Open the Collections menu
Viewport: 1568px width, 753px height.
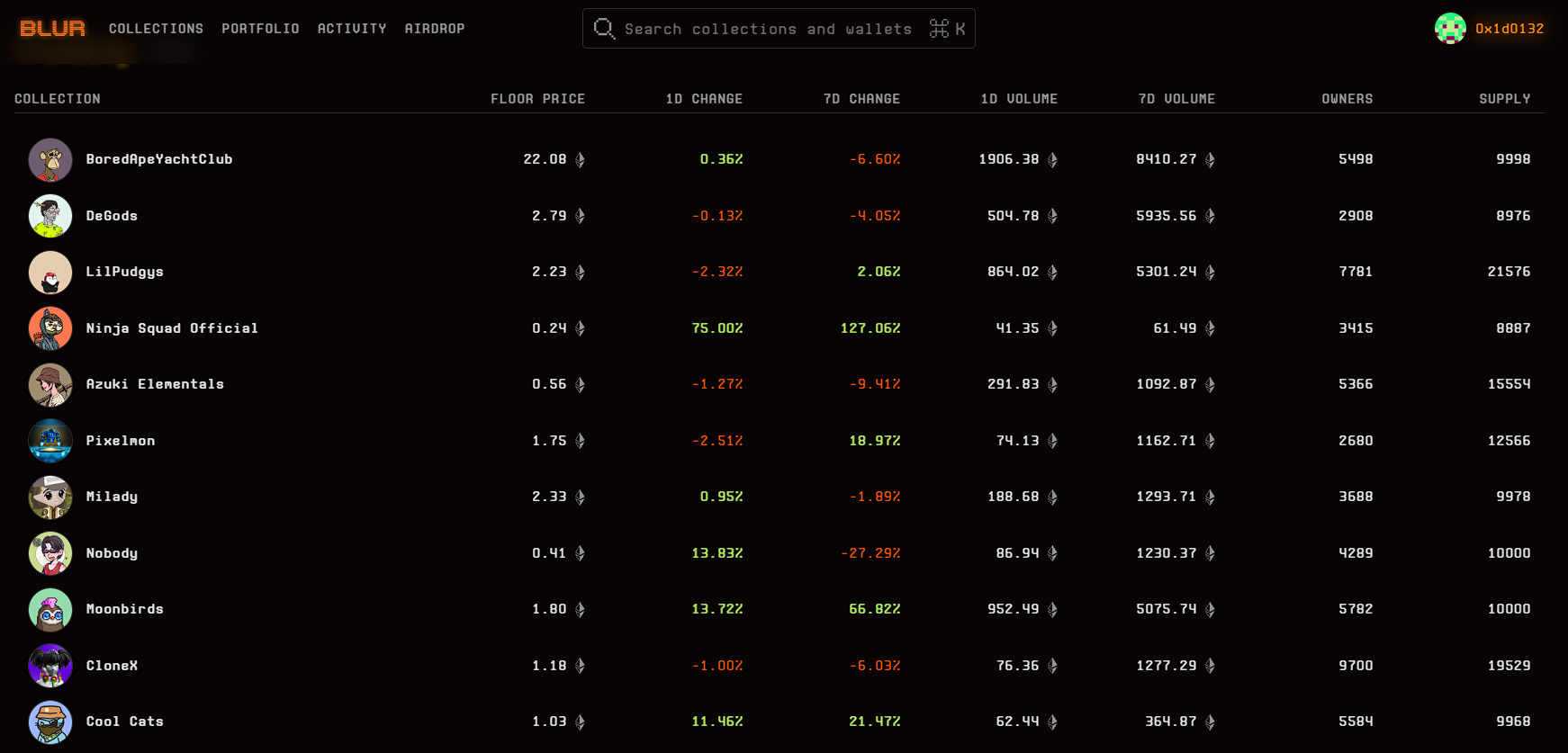pyautogui.click(x=156, y=29)
